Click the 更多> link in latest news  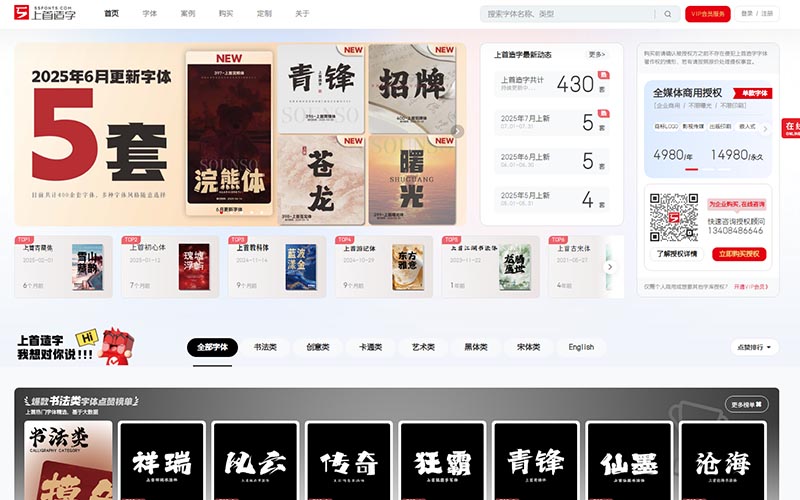pyautogui.click(x=596, y=54)
